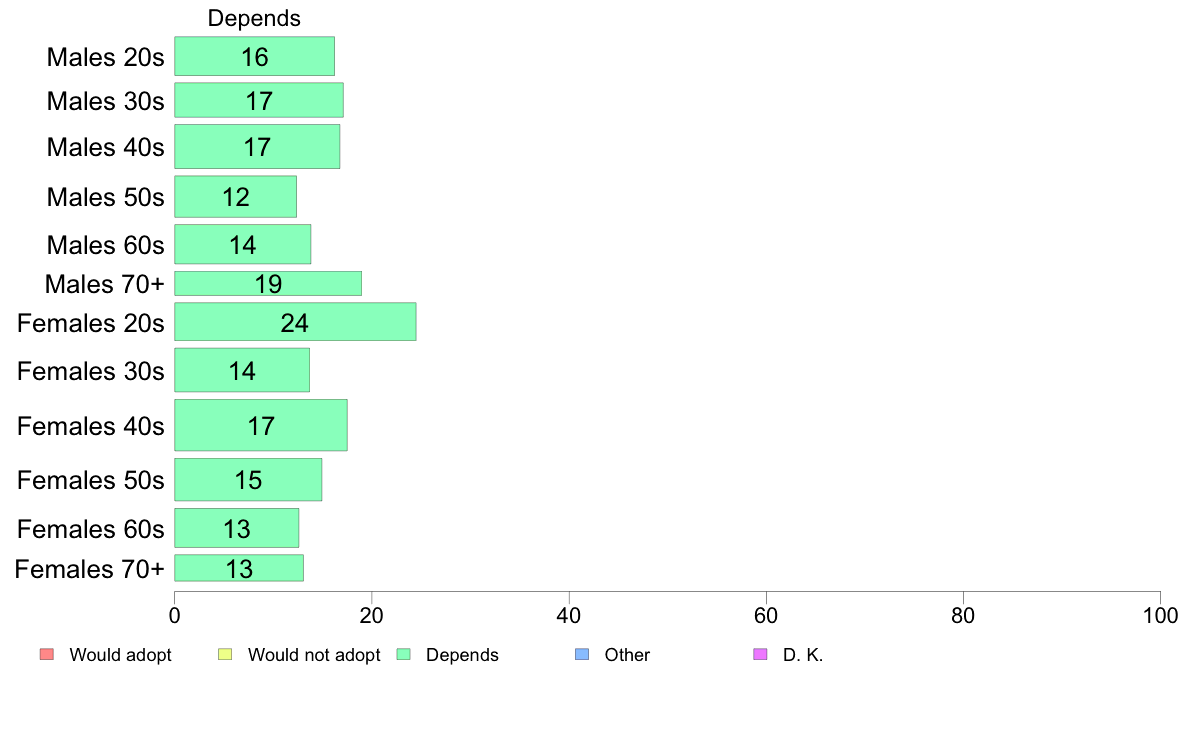
Task: Select the Females 40s bar
Action: [x=261, y=425]
